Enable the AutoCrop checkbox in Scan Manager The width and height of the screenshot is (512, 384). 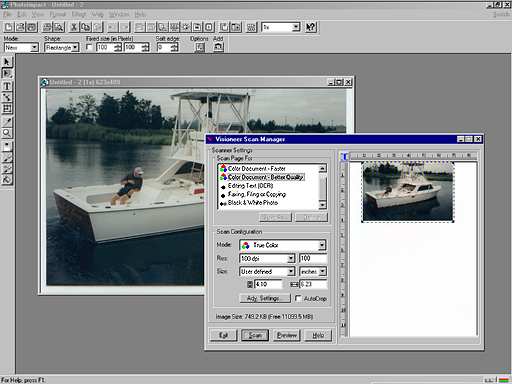click(x=298, y=298)
